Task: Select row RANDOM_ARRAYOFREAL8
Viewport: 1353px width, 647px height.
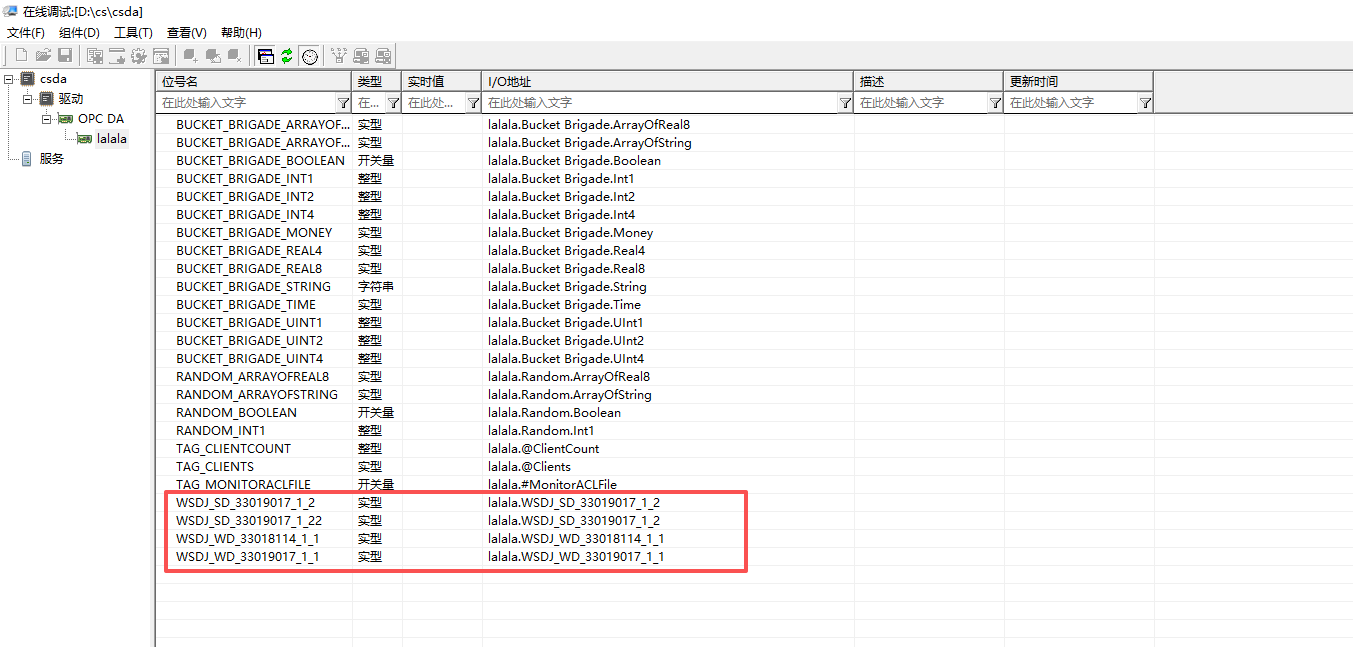Action: pyautogui.click(x=755, y=377)
